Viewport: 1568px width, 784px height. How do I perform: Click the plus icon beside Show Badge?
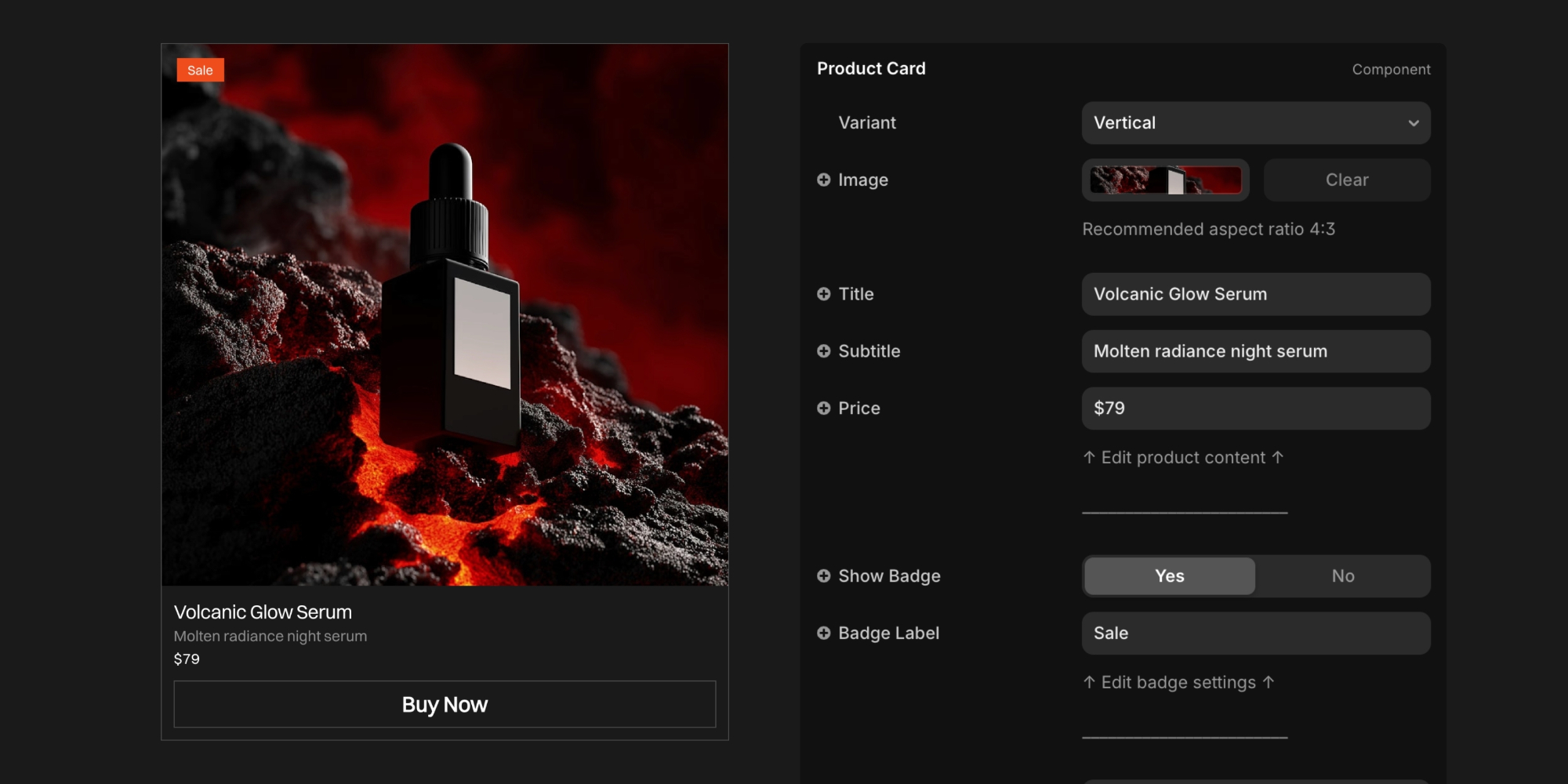[x=823, y=576]
